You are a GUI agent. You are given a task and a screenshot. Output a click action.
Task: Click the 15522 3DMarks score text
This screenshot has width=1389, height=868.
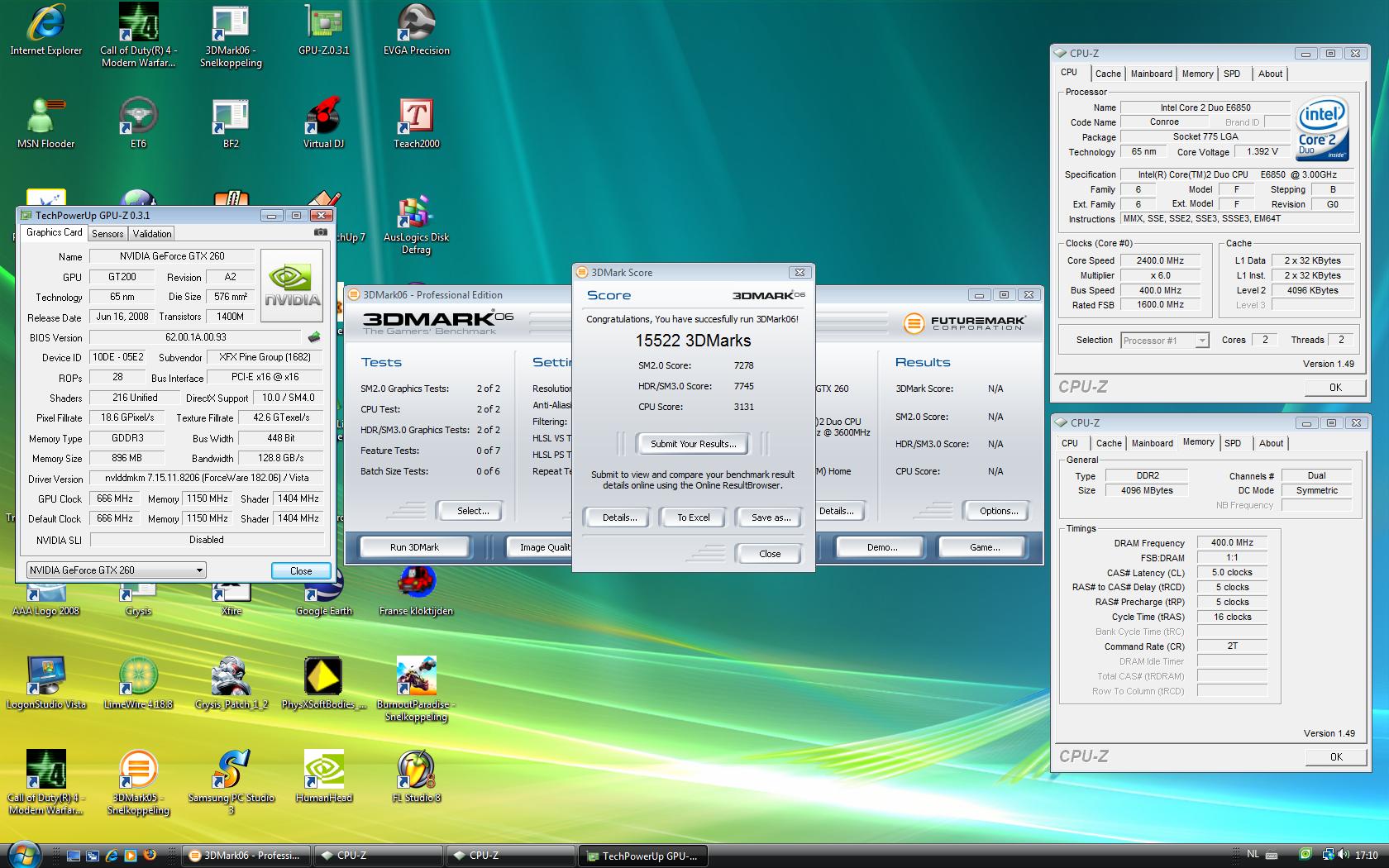coord(693,341)
